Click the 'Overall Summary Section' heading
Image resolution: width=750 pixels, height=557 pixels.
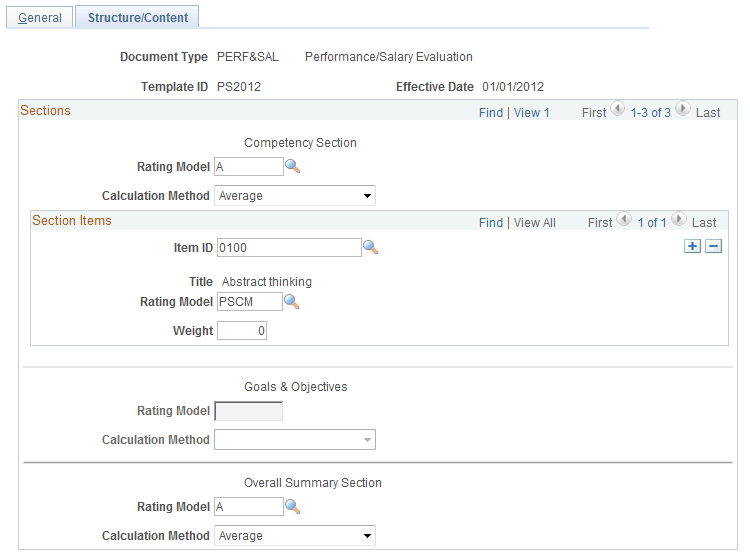pyautogui.click(x=313, y=483)
